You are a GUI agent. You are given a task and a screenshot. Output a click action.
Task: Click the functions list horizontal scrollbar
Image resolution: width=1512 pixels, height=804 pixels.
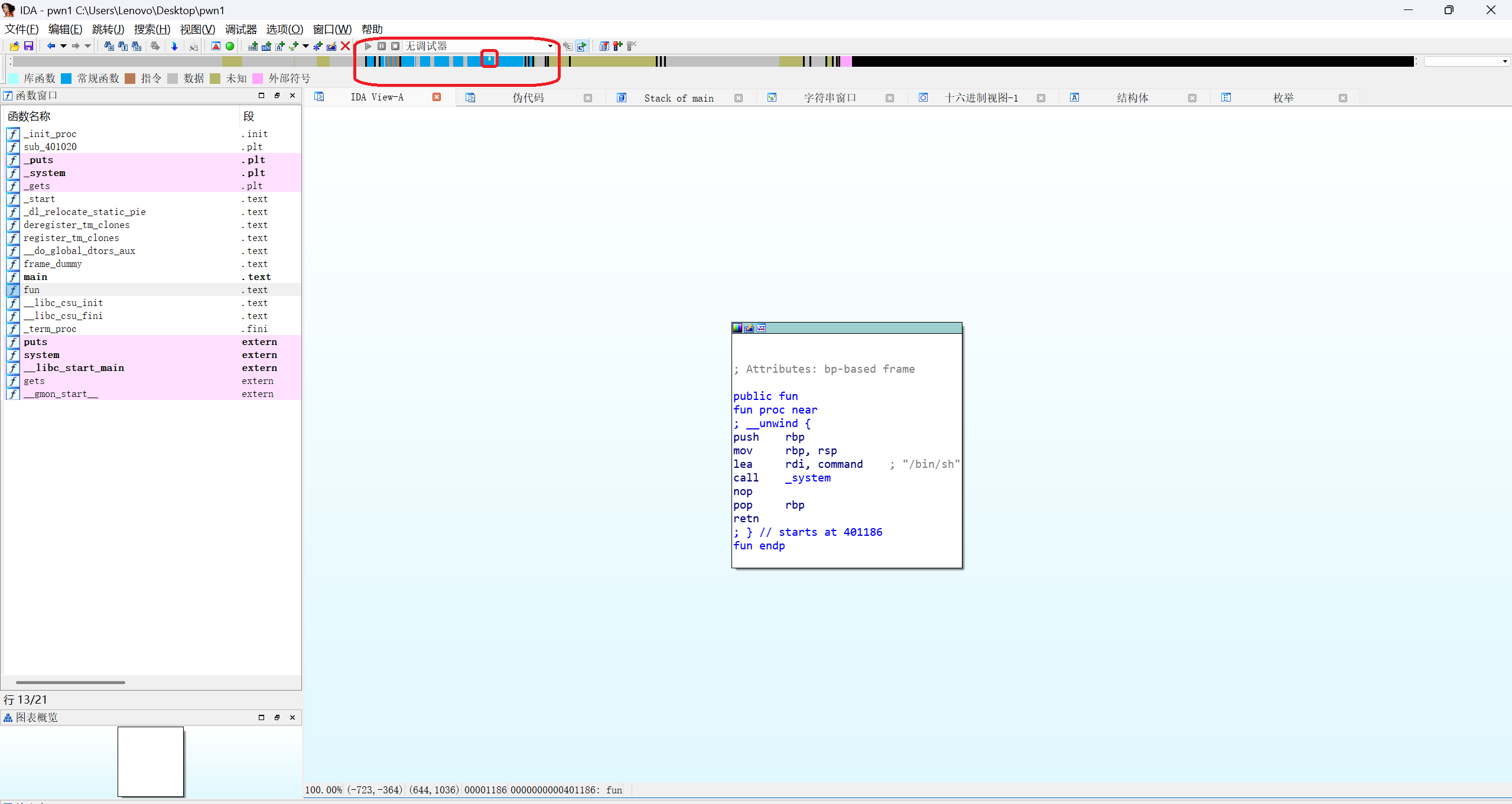(x=71, y=682)
